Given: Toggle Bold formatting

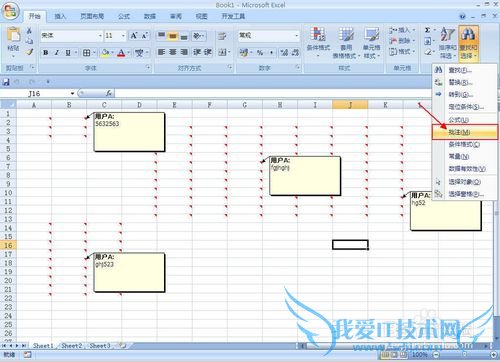Looking at the screenshot, I should pos(46,53).
